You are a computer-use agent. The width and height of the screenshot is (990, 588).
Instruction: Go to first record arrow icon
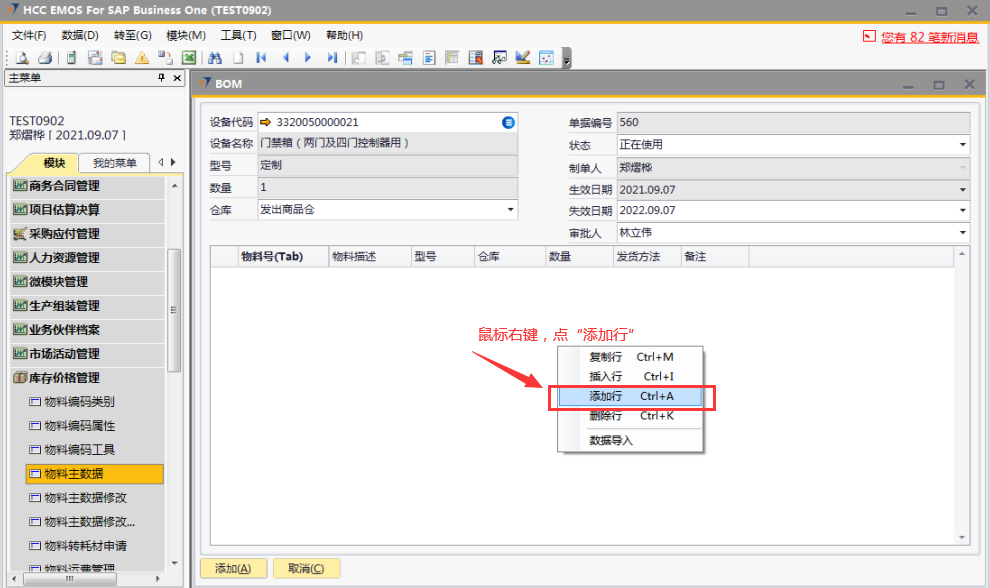(x=262, y=58)
